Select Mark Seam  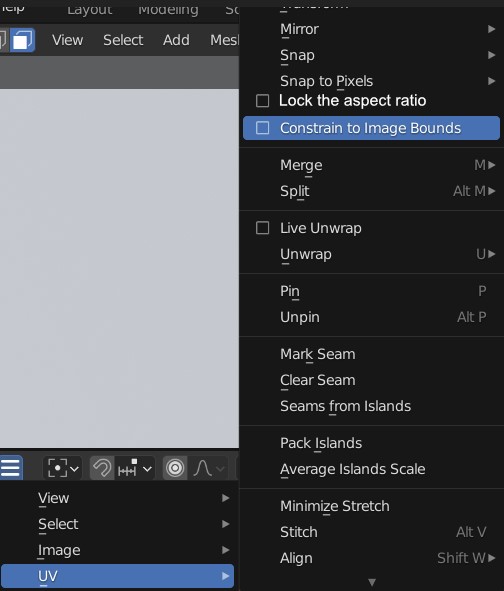pyautogui.click(x=371, y=354)
